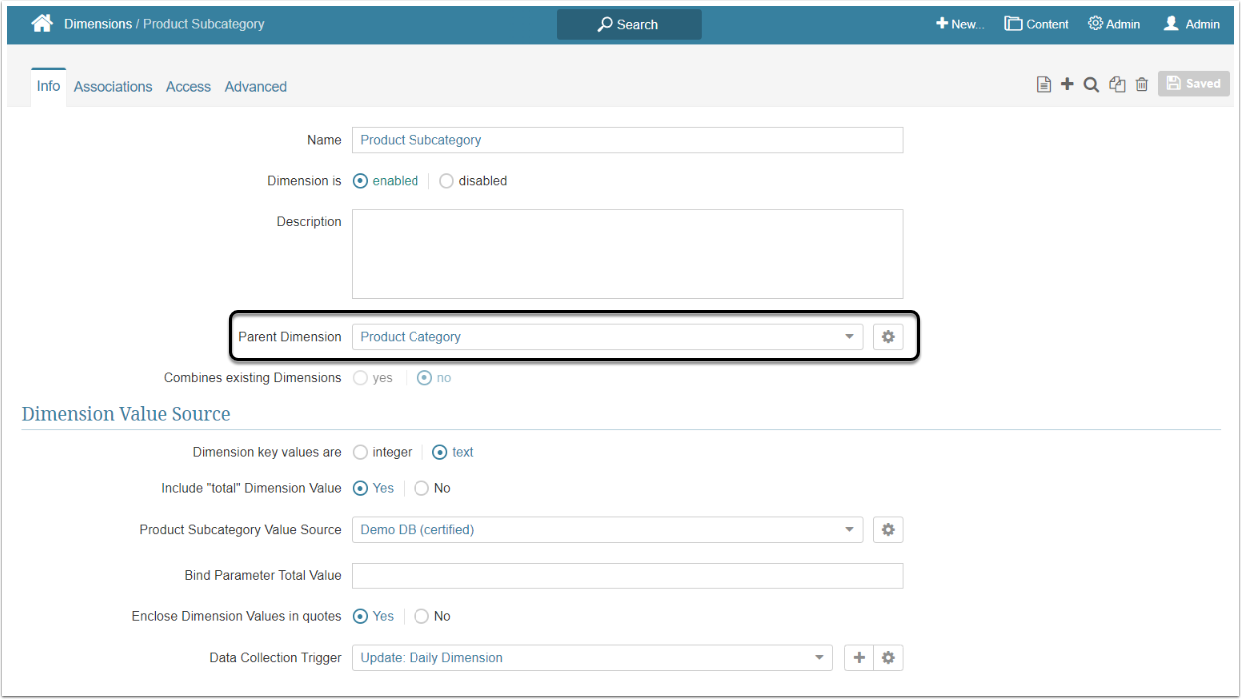The width and height of the screenshot is (1241, 699).
Task: Expand Product Subcategory Value Source dropdown
Action: click(x=607, y=530)
